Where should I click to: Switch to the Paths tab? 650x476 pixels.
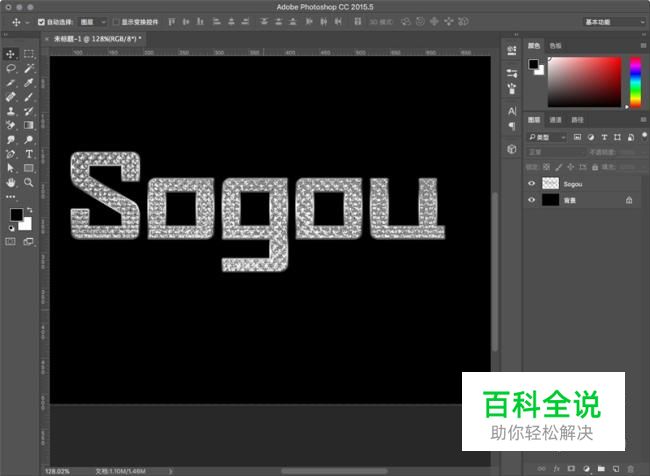point(577,120)
